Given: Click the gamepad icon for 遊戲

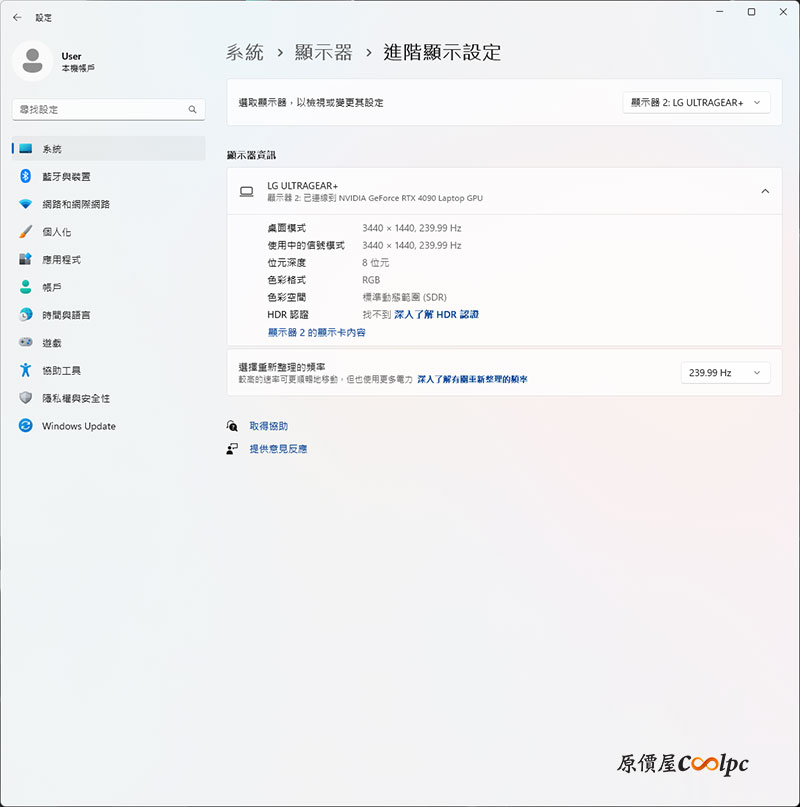Looking at the screenshot, I should point(26,342).
